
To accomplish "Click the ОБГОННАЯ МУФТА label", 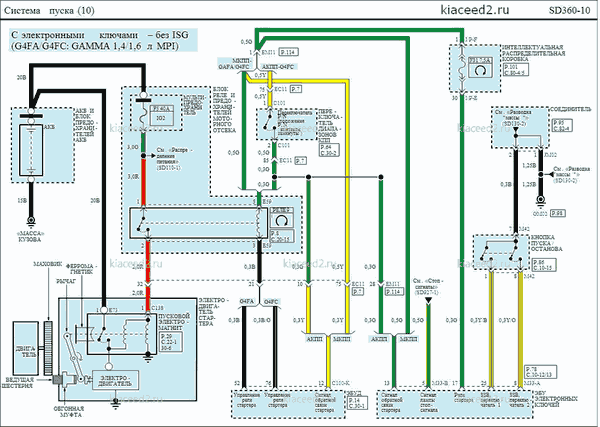I will click(68, 411).
